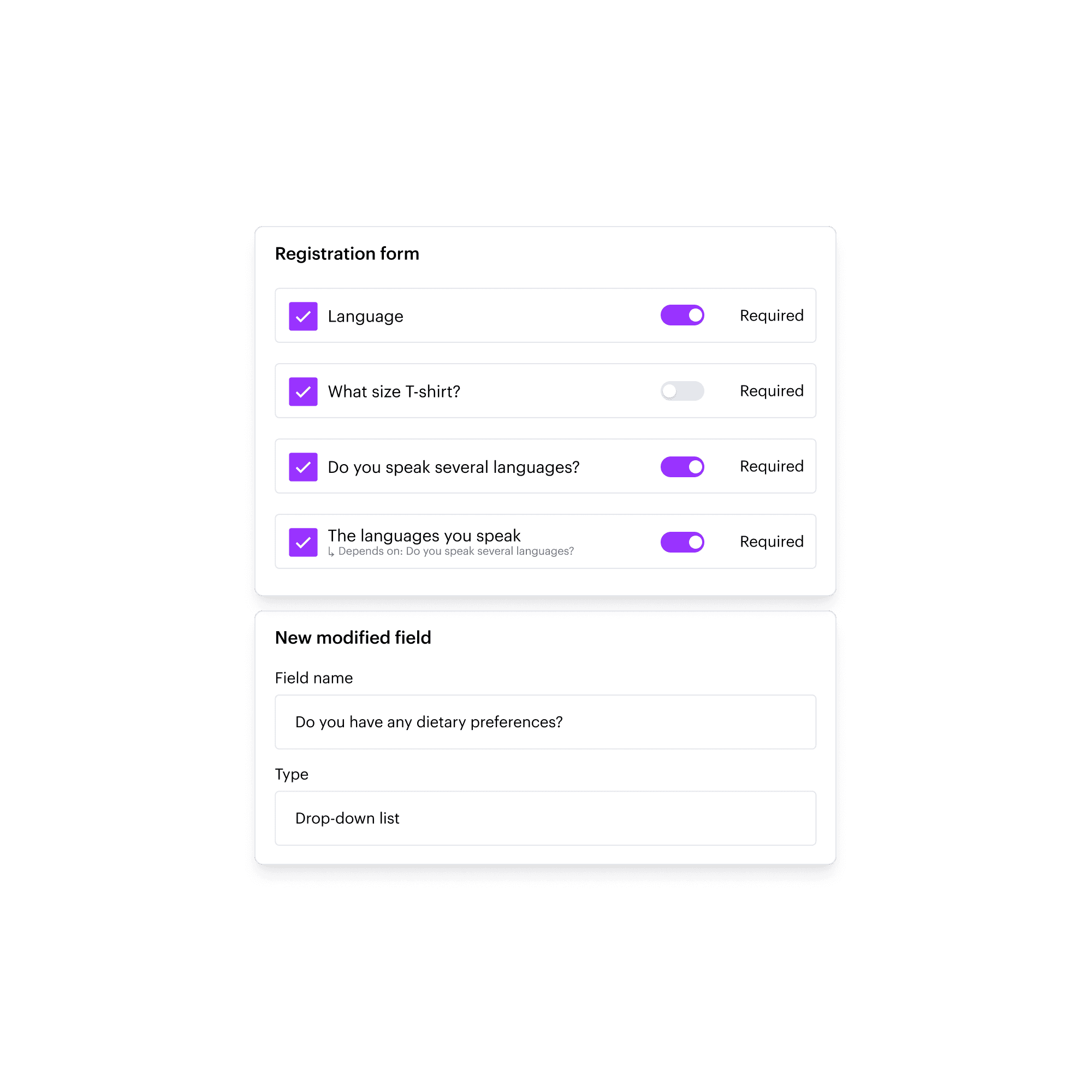Disable the Required toggle for The languages you speak
The height and width of the screenshot is (1092, 1092).
tap(682, 542)
